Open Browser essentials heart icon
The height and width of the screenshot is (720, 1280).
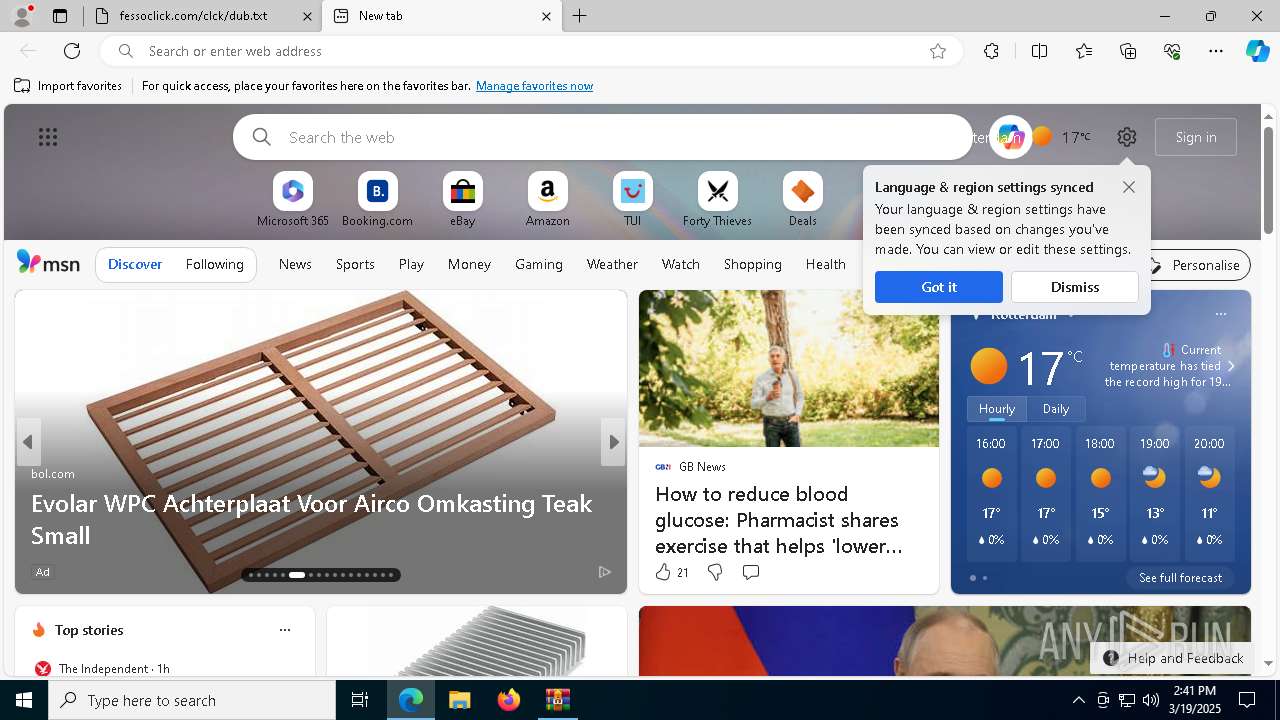[1172, 51]
